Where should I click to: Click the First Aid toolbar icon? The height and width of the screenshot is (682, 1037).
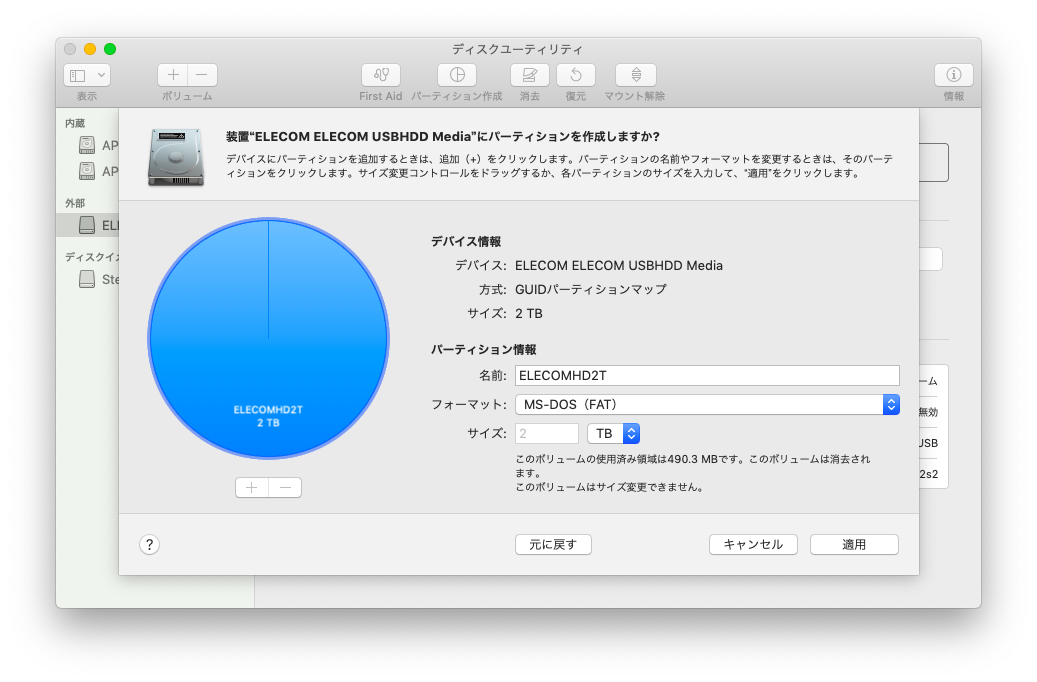(380, 75)
